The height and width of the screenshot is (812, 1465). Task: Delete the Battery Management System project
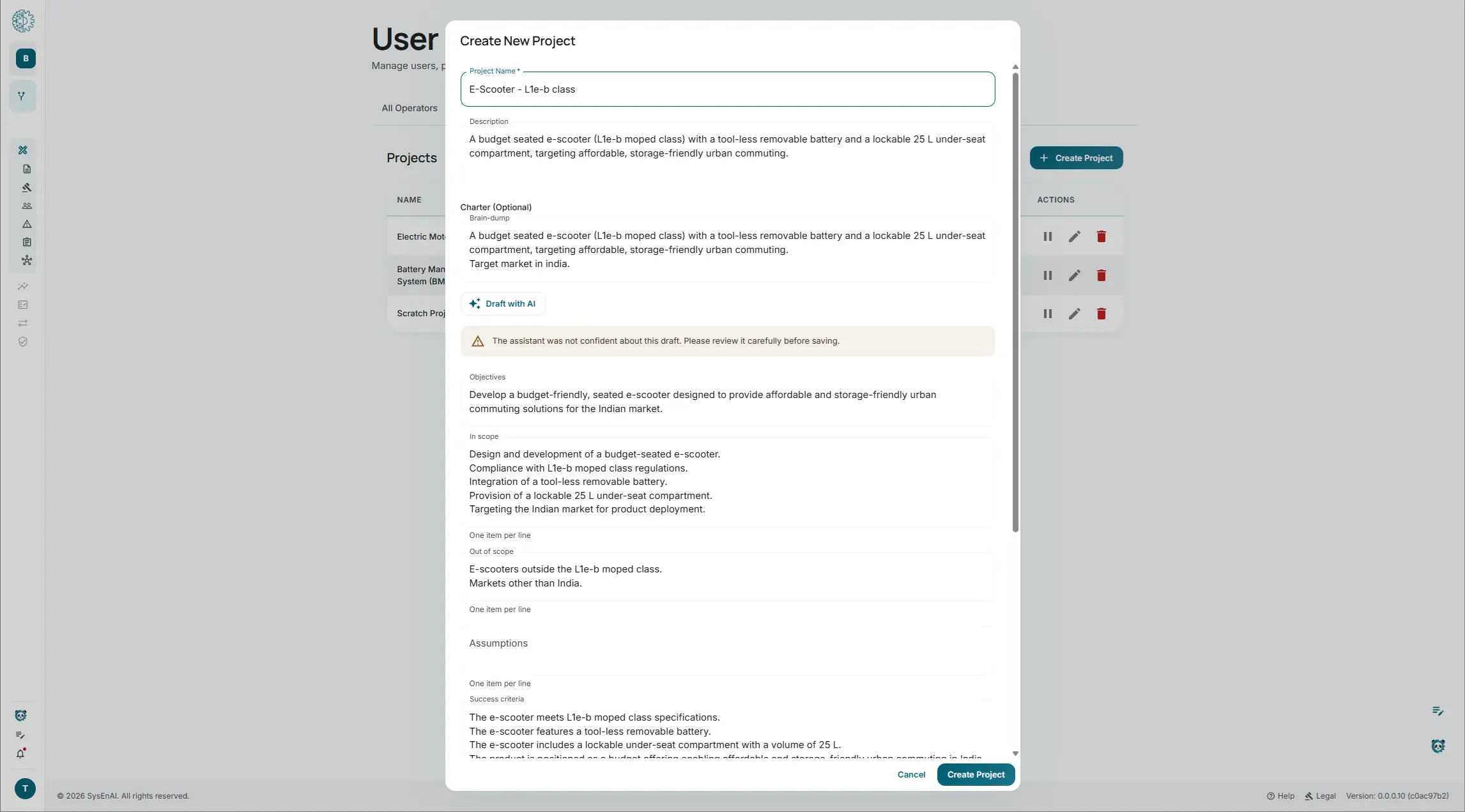[1101, 275]
